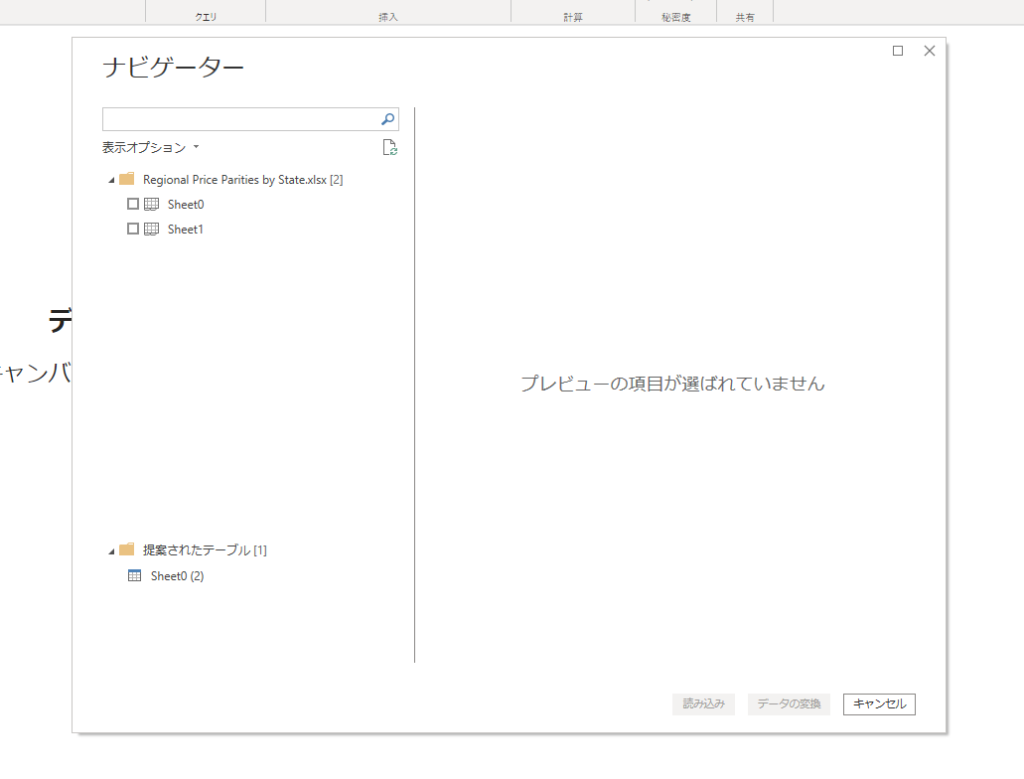The image size is (1024, 779).
Task: Click the データの変換 button
Action: (x=789, y=704)
